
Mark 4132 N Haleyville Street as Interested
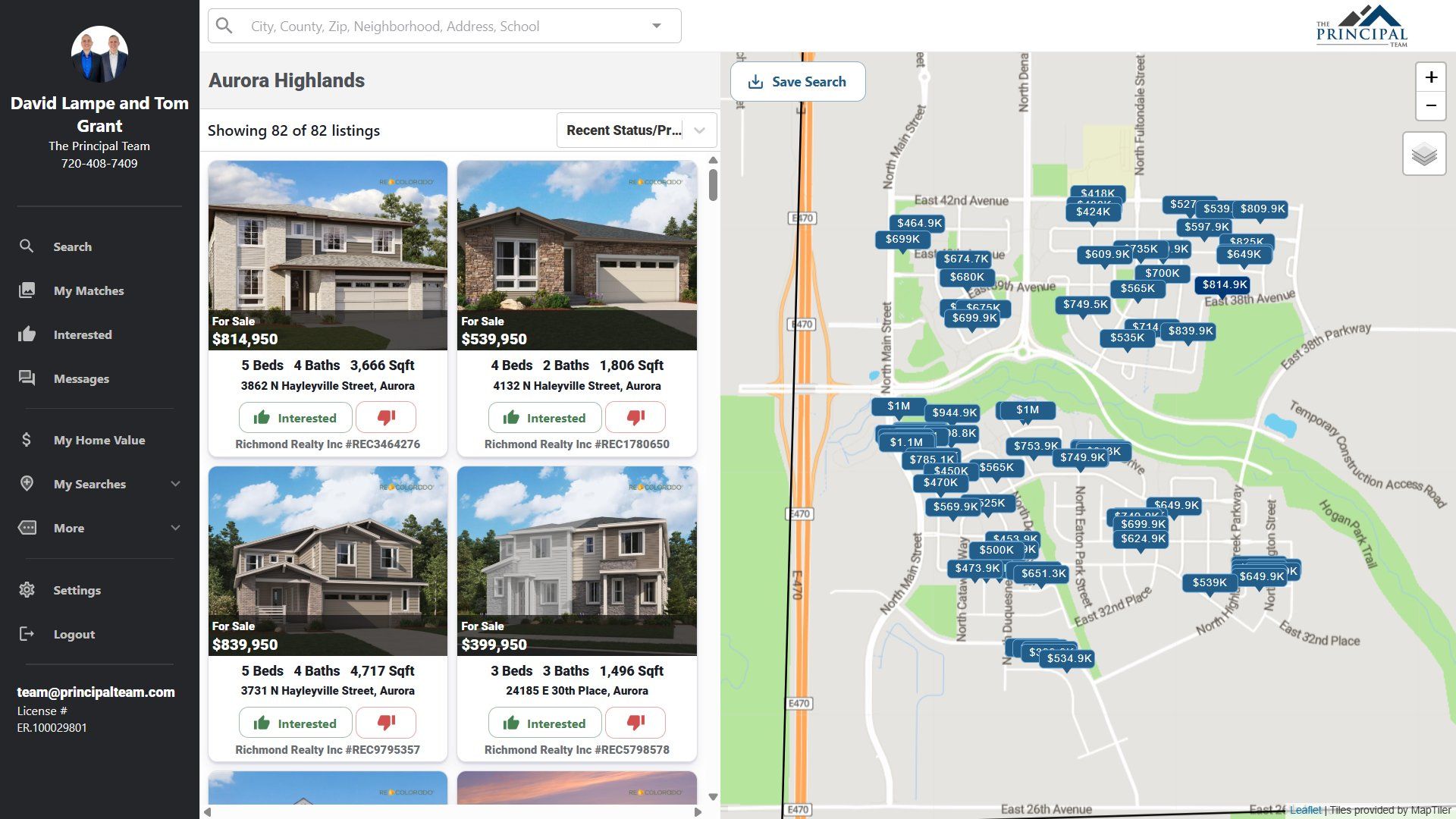[545, 418]
